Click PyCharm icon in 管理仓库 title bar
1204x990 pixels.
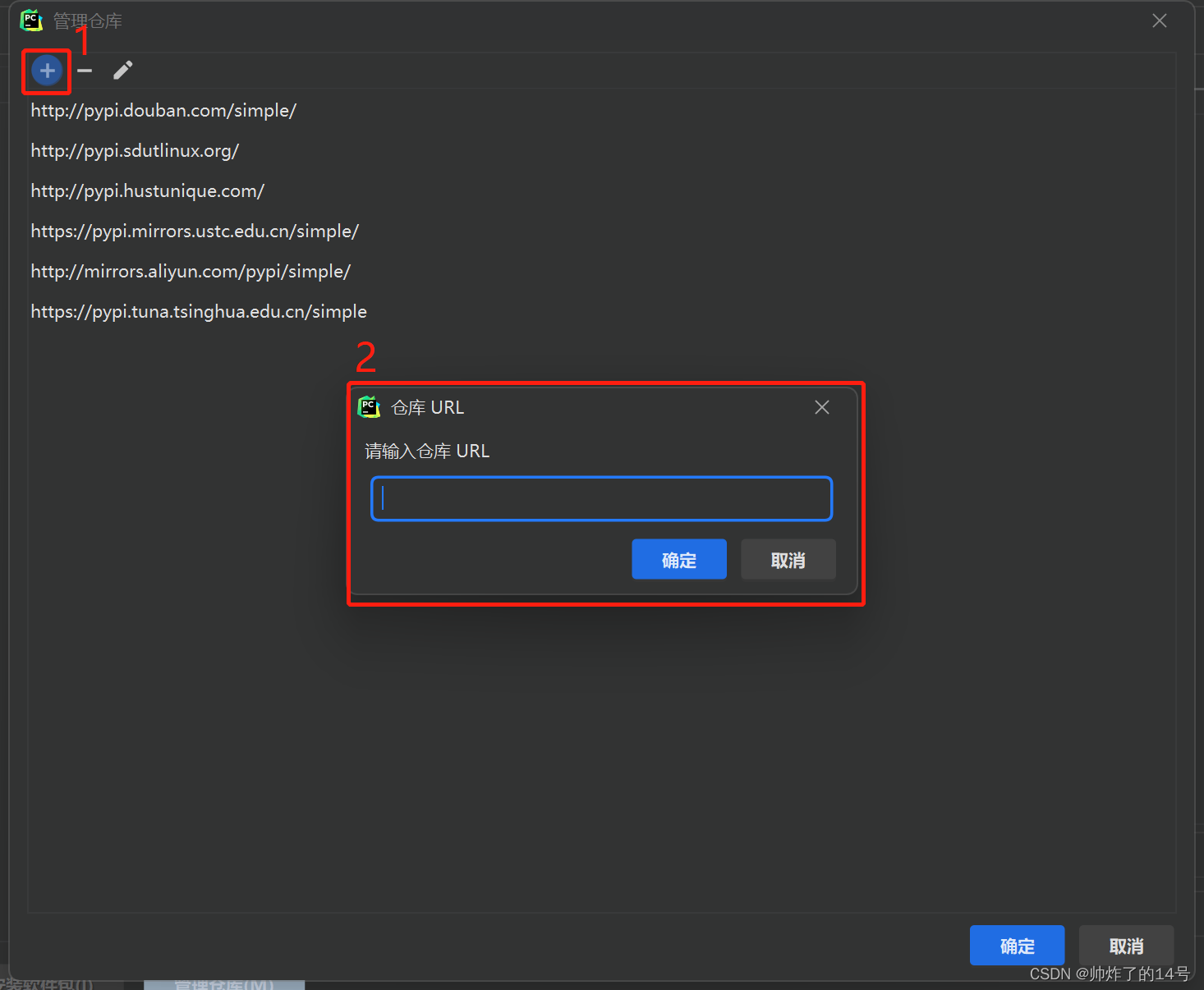click(31, 21)
